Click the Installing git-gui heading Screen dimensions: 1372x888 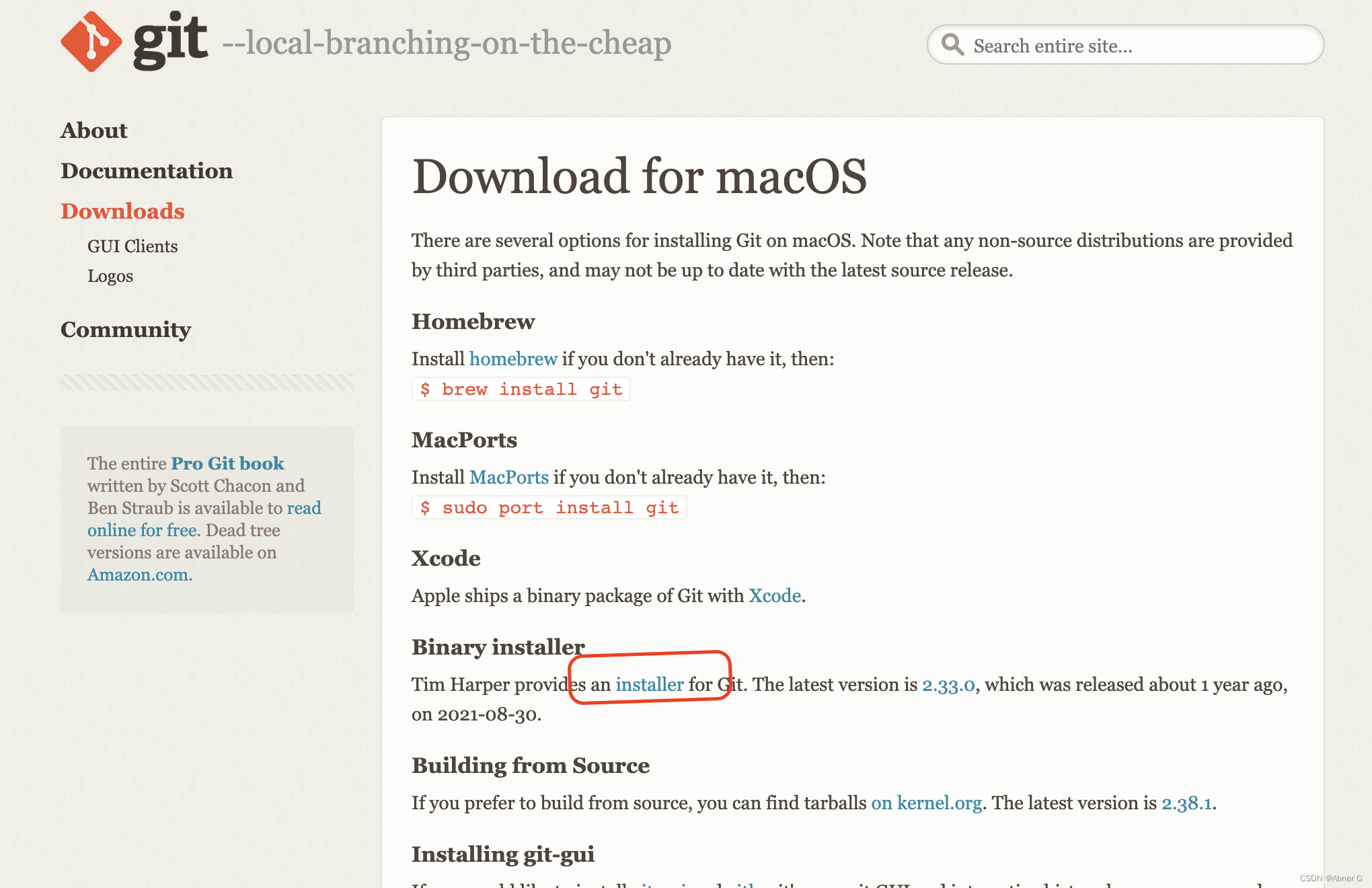click(x=503, y=854)
